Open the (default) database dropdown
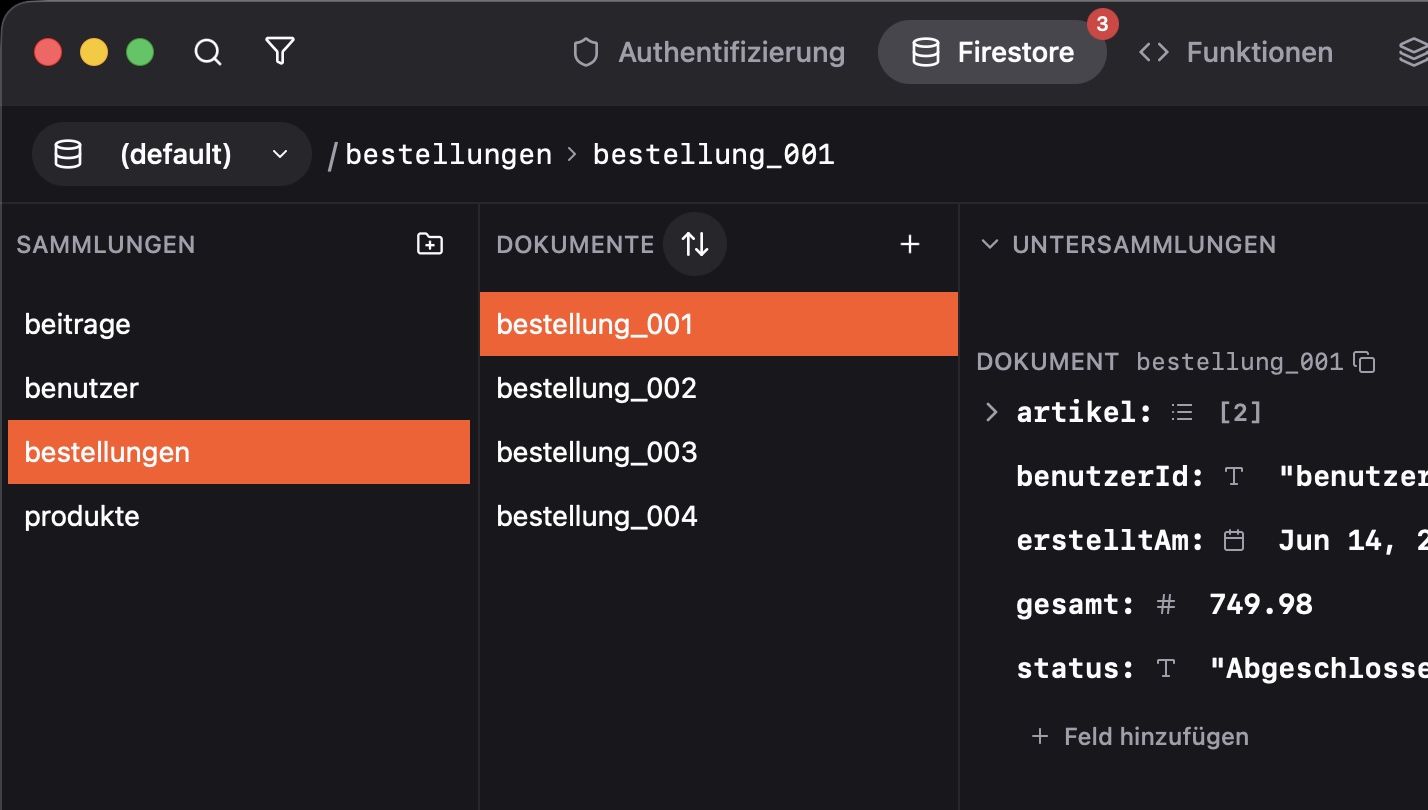Screen dimensions: 1428x810 [172, 154]
